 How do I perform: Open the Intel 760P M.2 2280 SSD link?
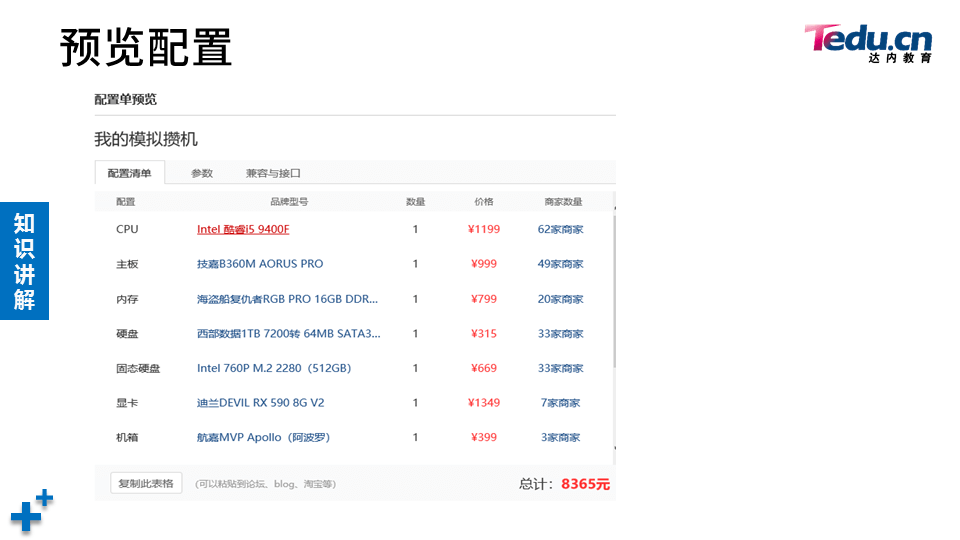click(274, 368)
